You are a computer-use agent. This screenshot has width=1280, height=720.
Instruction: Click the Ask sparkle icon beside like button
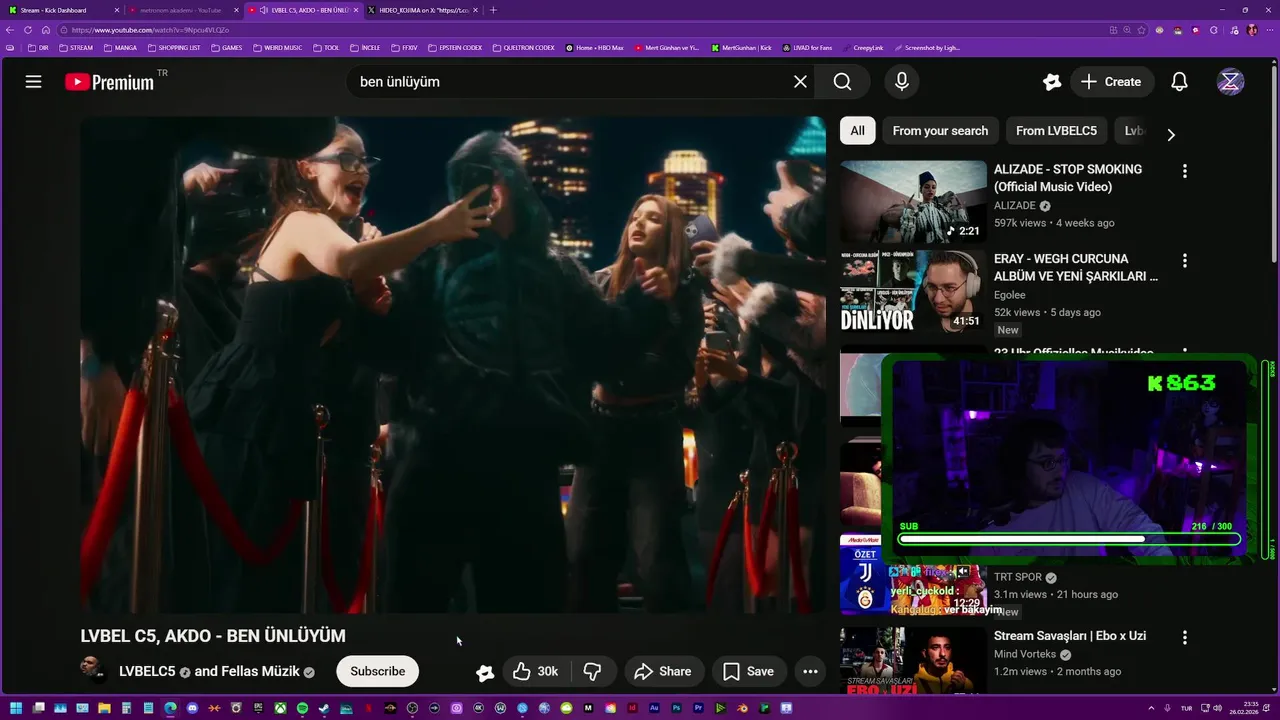[x=485, y=672]
